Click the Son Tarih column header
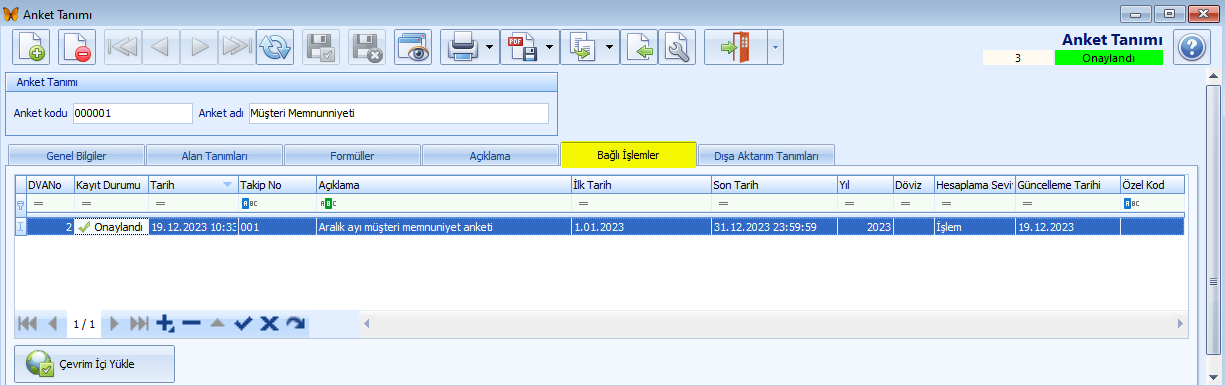Viewport: 1225px width, 386px height. pos(773,185)
